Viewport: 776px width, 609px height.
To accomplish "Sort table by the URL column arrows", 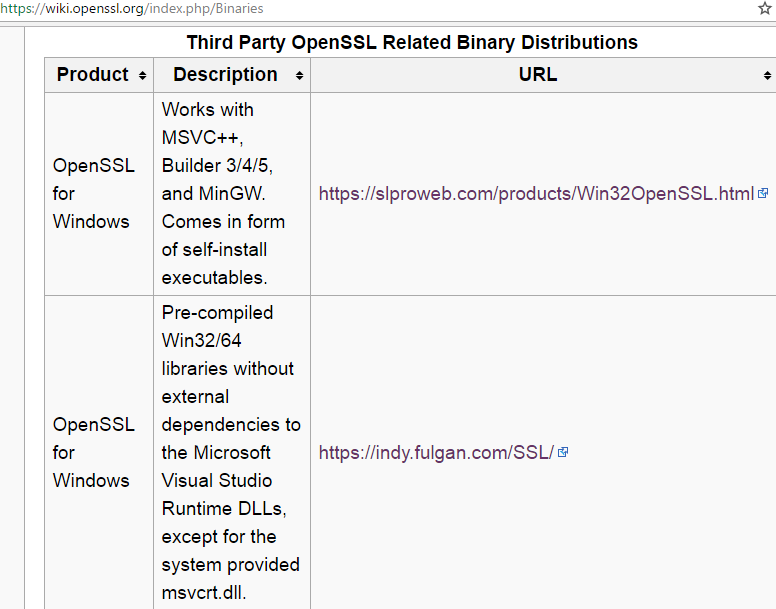I will (x=767, y=76).
